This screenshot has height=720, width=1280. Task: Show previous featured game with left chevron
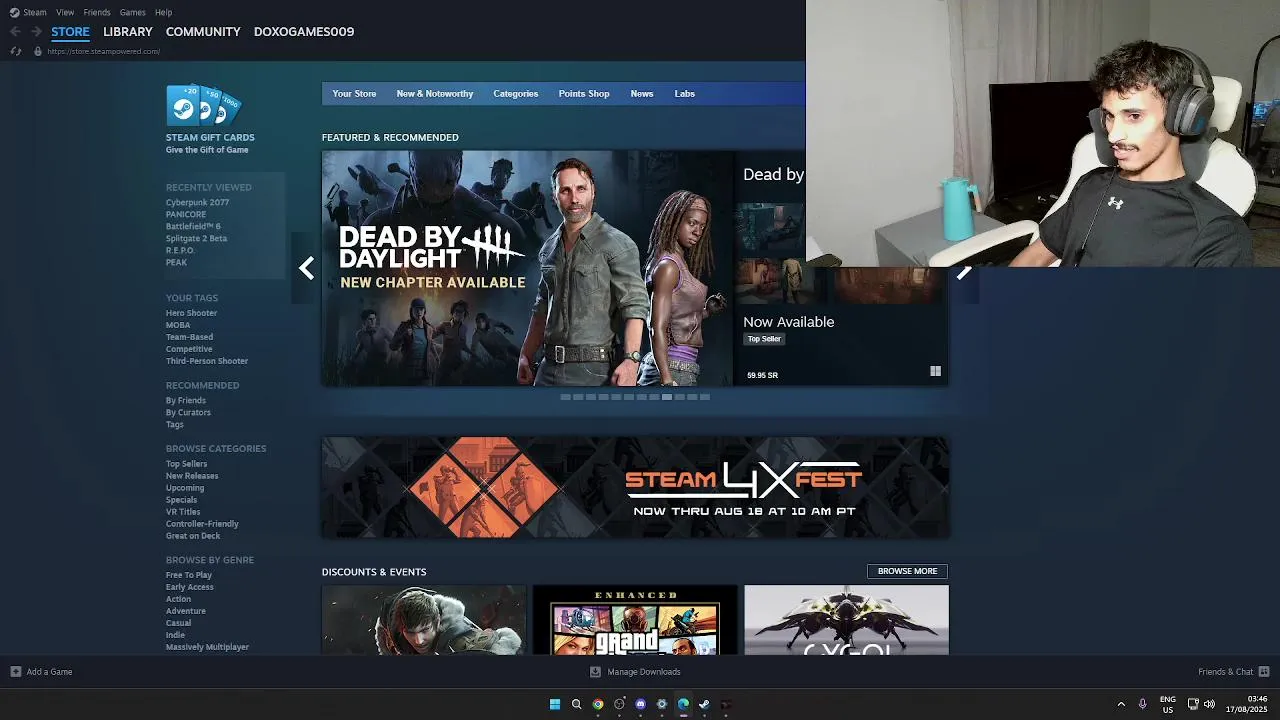(x=306, y=268)
